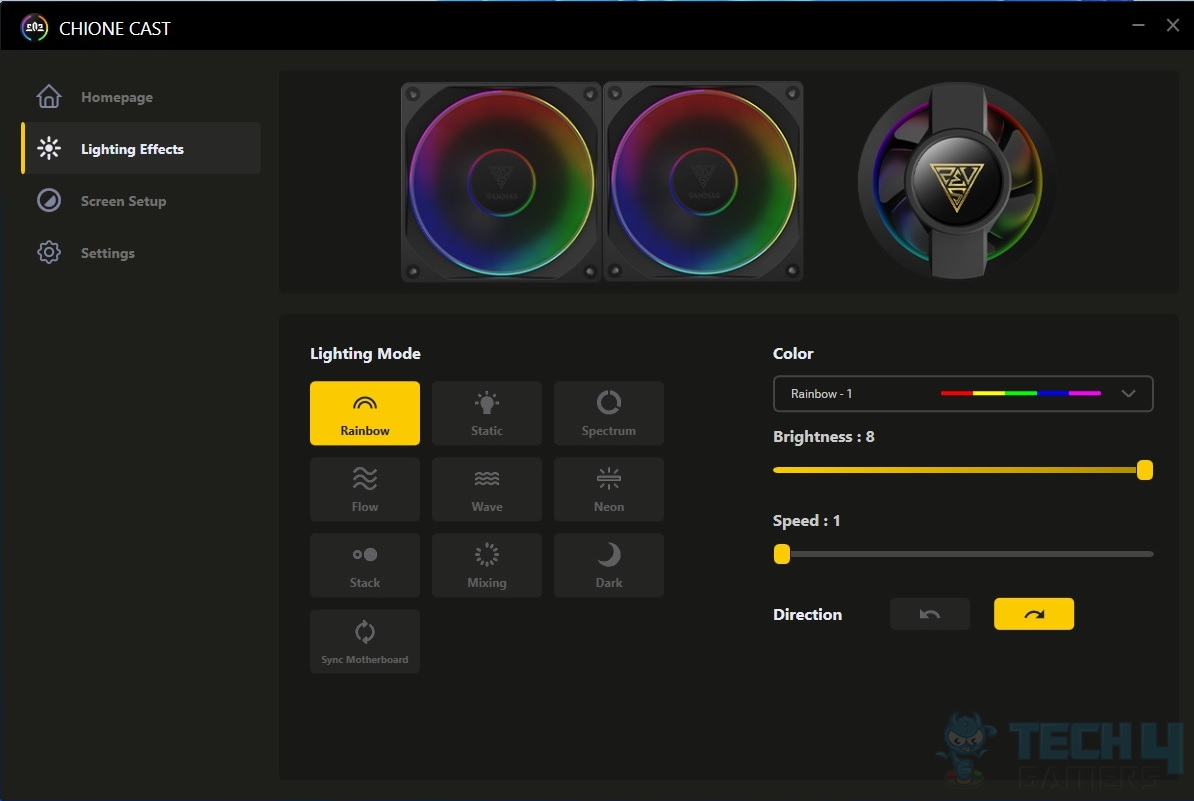Screen dimensions: 1194x801
Task: Switch to the Static lighting mode
Action: [487, 413]
